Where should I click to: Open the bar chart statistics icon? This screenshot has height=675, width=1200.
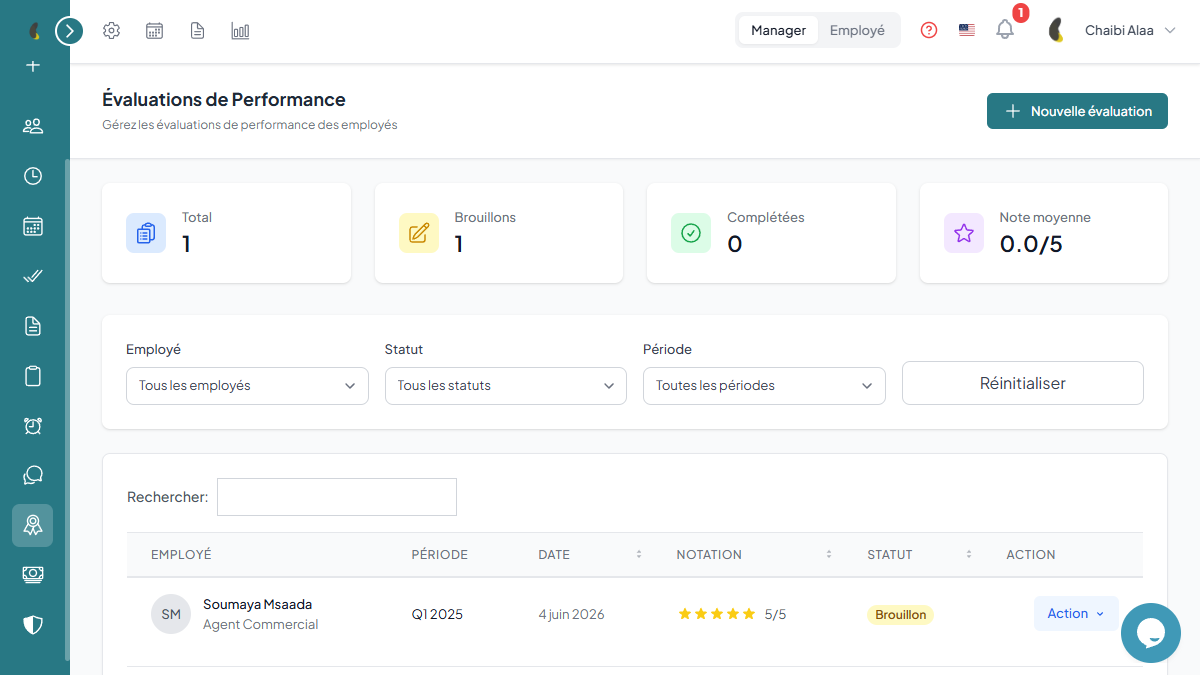point(240,31)
